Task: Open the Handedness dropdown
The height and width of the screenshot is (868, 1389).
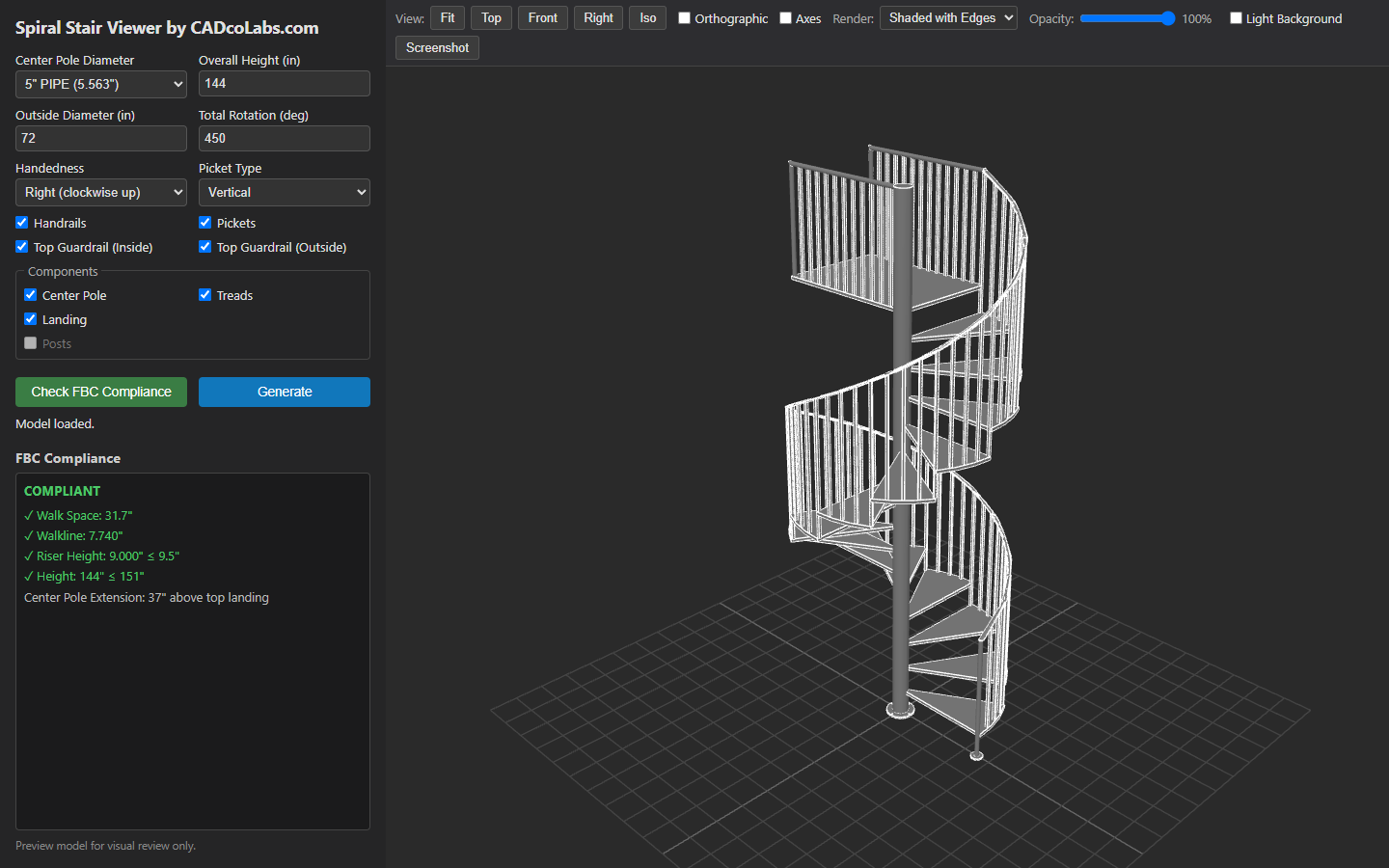Action: (x=101, y=192)
